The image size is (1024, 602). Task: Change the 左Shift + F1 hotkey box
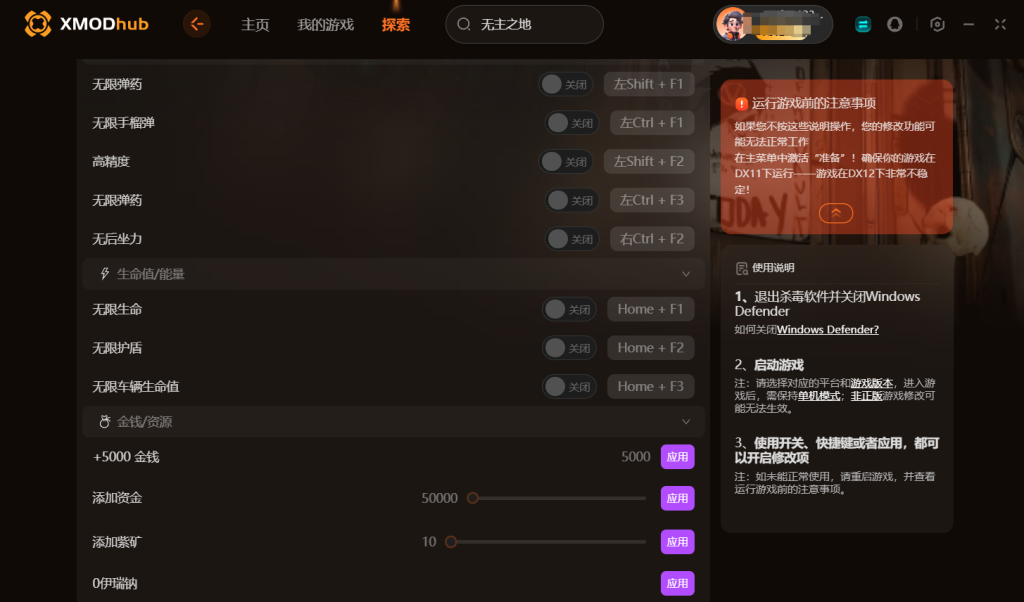tap(648, 84)
